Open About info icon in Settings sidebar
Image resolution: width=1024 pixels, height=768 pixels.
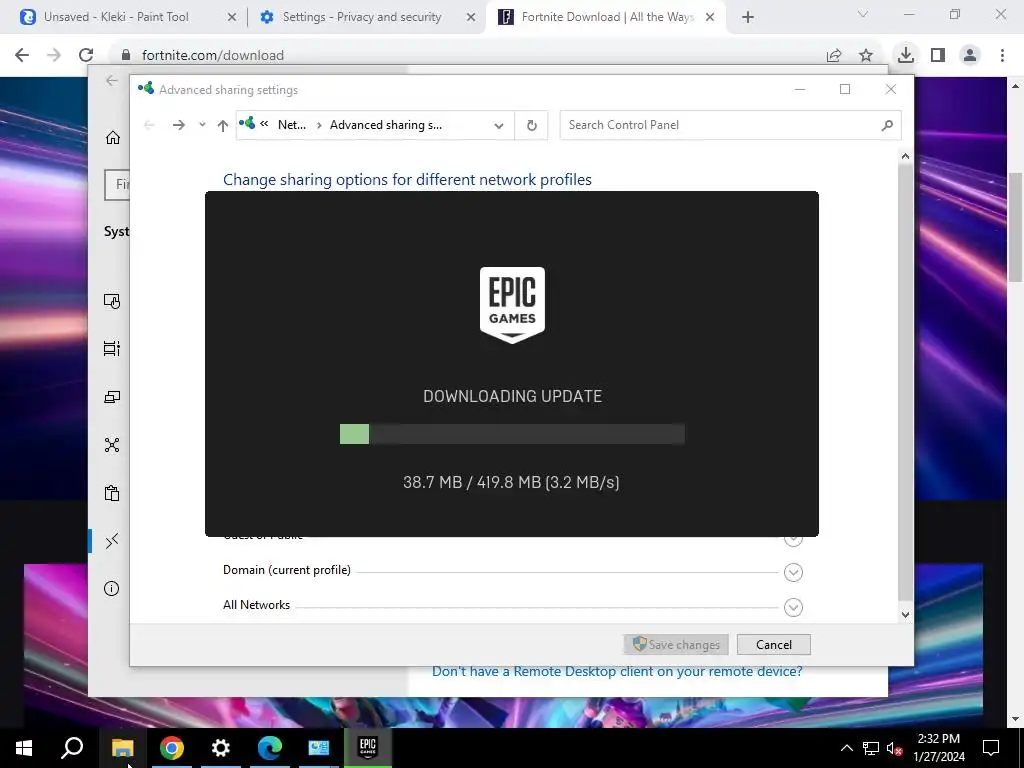(x=112, y=589)
